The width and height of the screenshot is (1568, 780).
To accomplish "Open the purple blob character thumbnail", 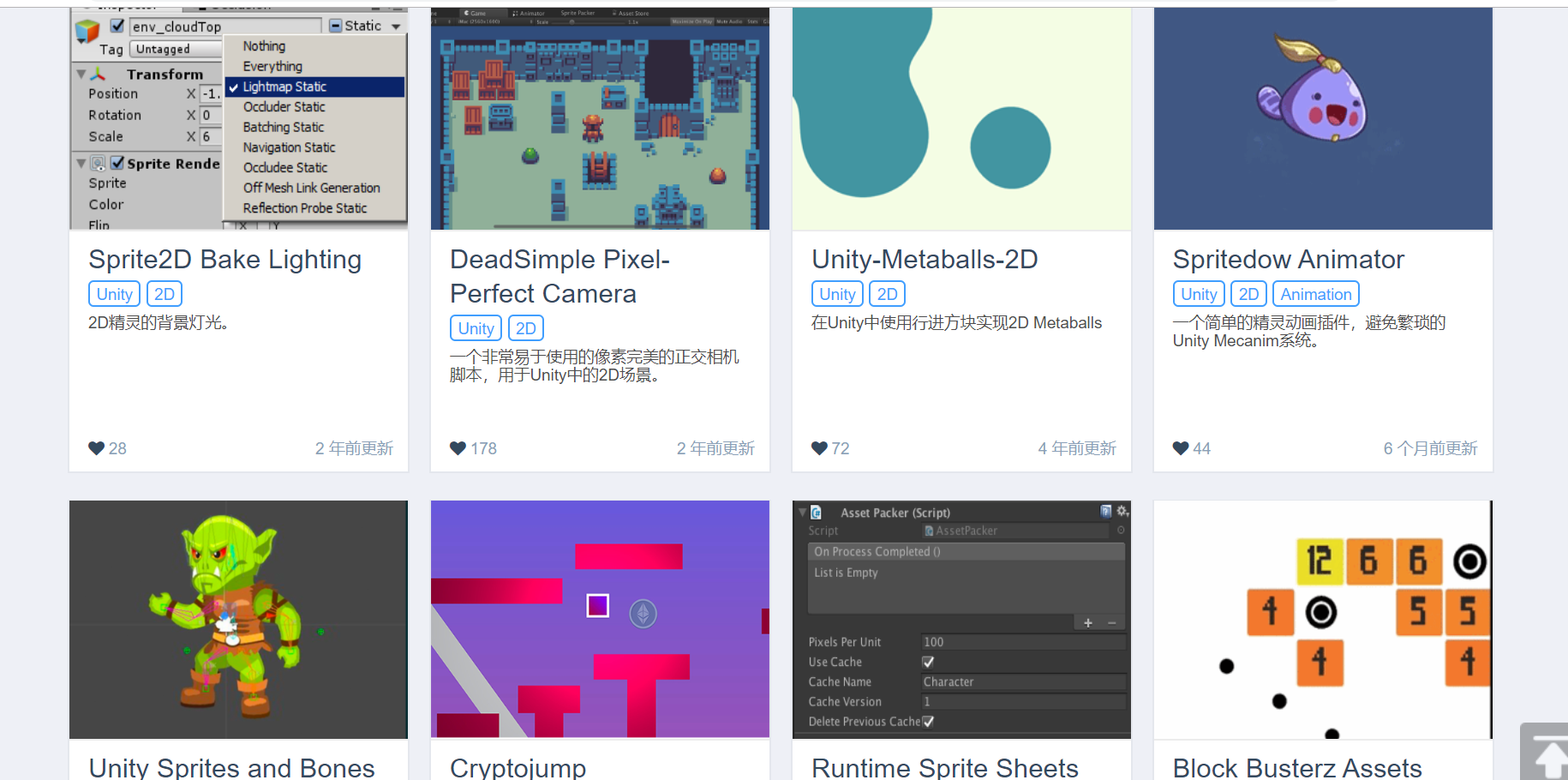I will tap(1323, 119).
